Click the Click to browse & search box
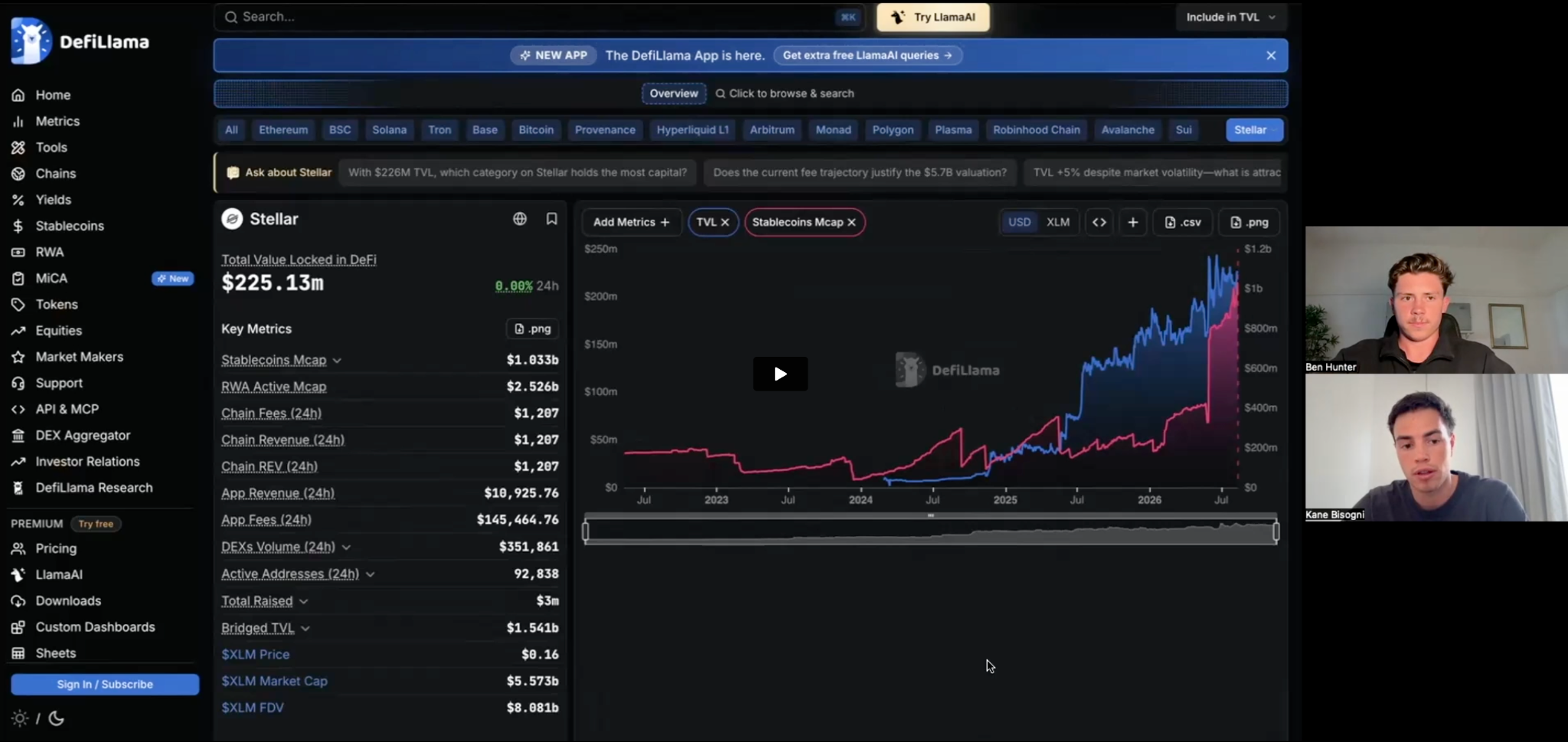 coord(785,93)
